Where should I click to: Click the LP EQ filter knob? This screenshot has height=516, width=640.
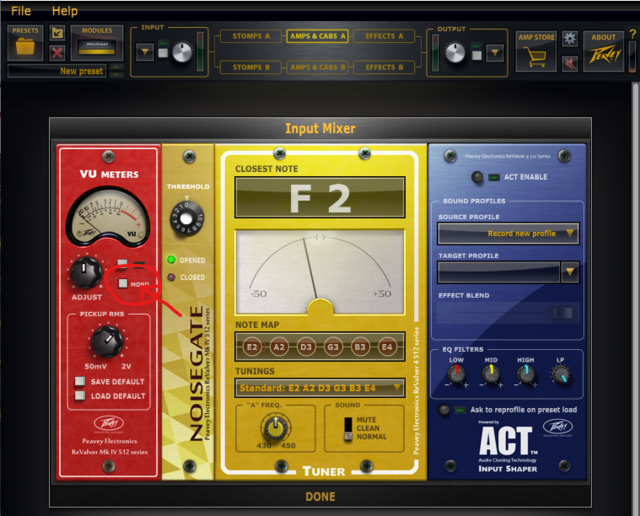coord(561,374)
